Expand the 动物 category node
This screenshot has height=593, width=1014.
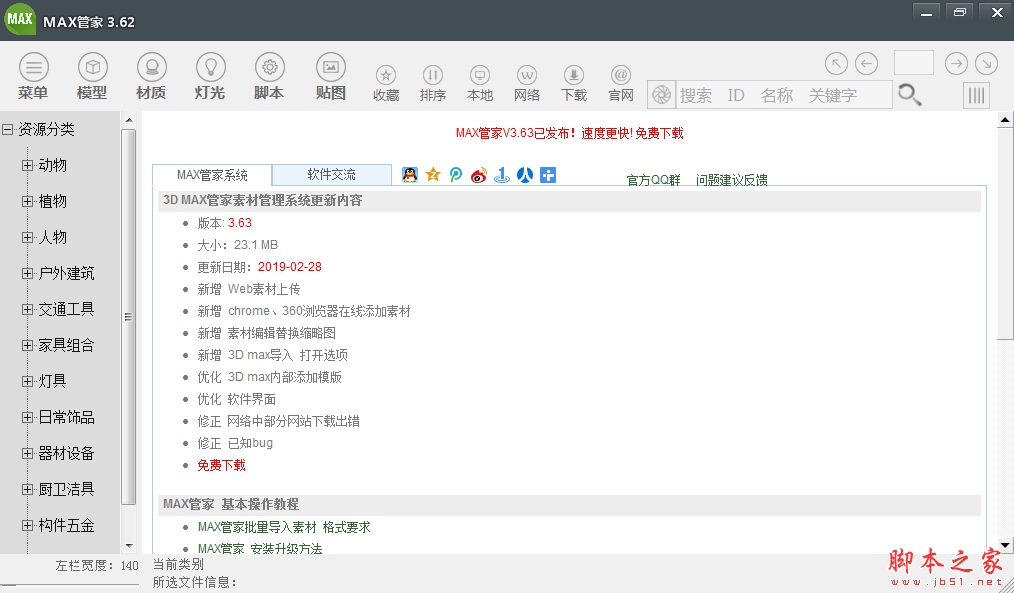click(27, 166)
